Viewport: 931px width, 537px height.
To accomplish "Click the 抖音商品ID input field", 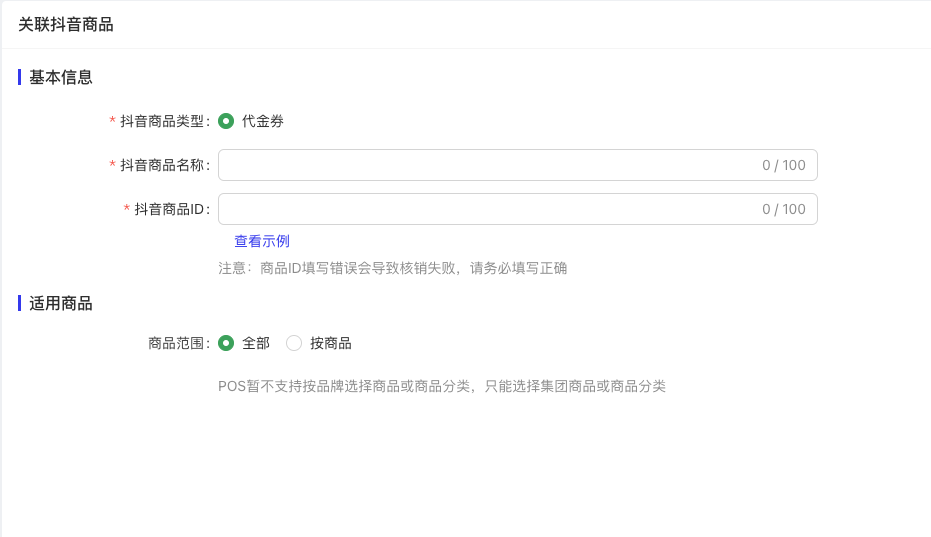I will 518,209.
